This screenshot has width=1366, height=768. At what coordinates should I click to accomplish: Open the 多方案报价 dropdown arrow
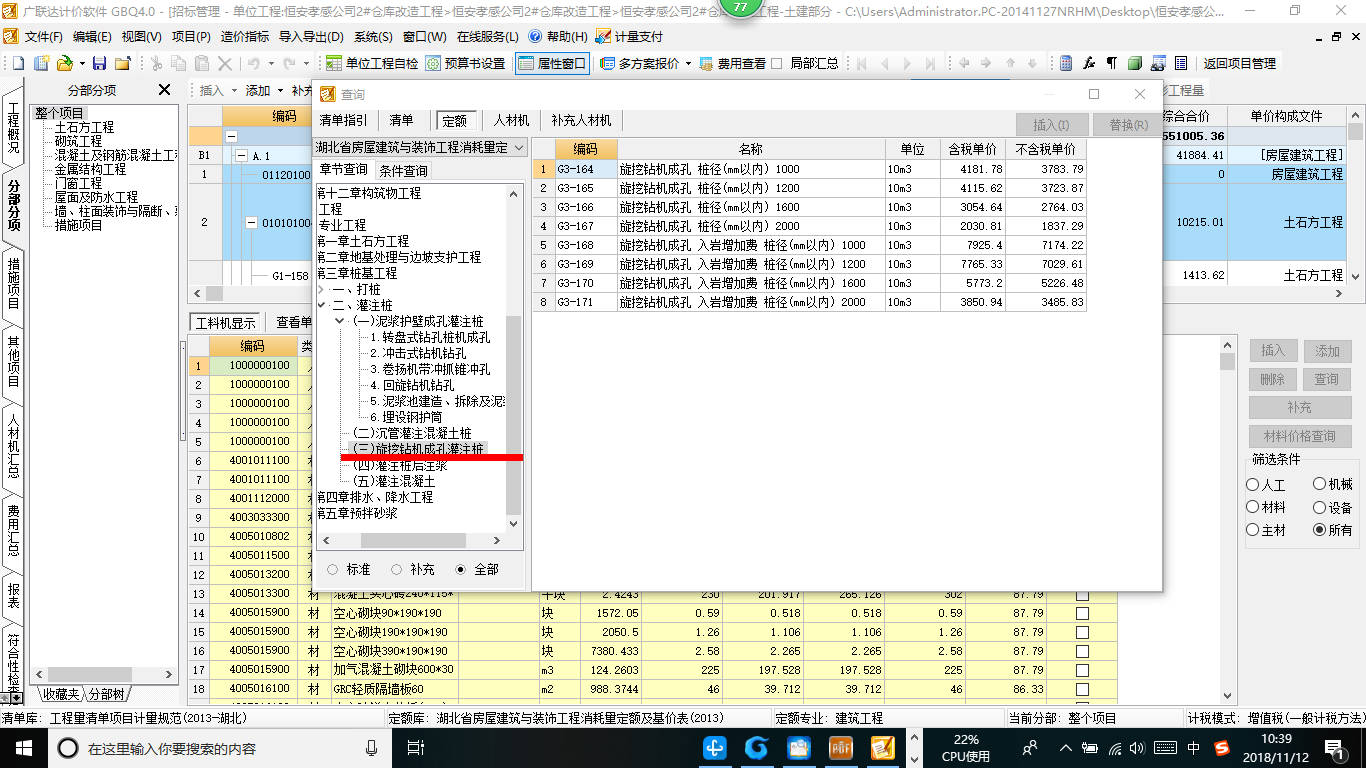pos(687,63)
